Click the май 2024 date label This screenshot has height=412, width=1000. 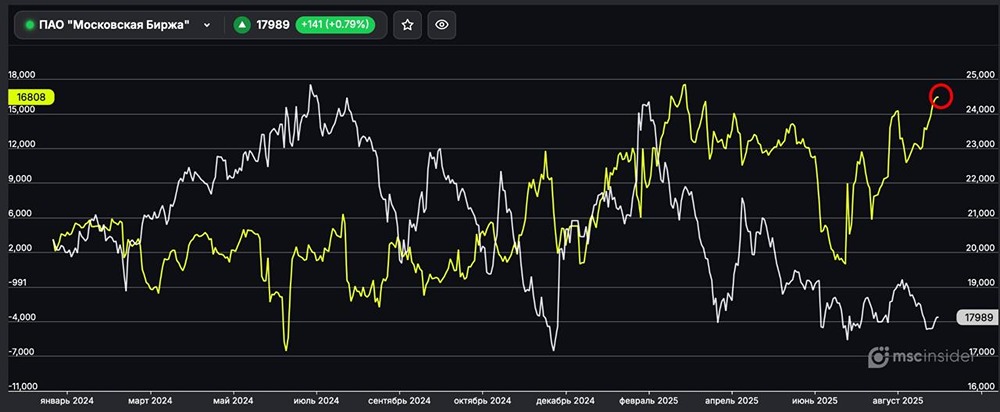(x=233, y=401)
